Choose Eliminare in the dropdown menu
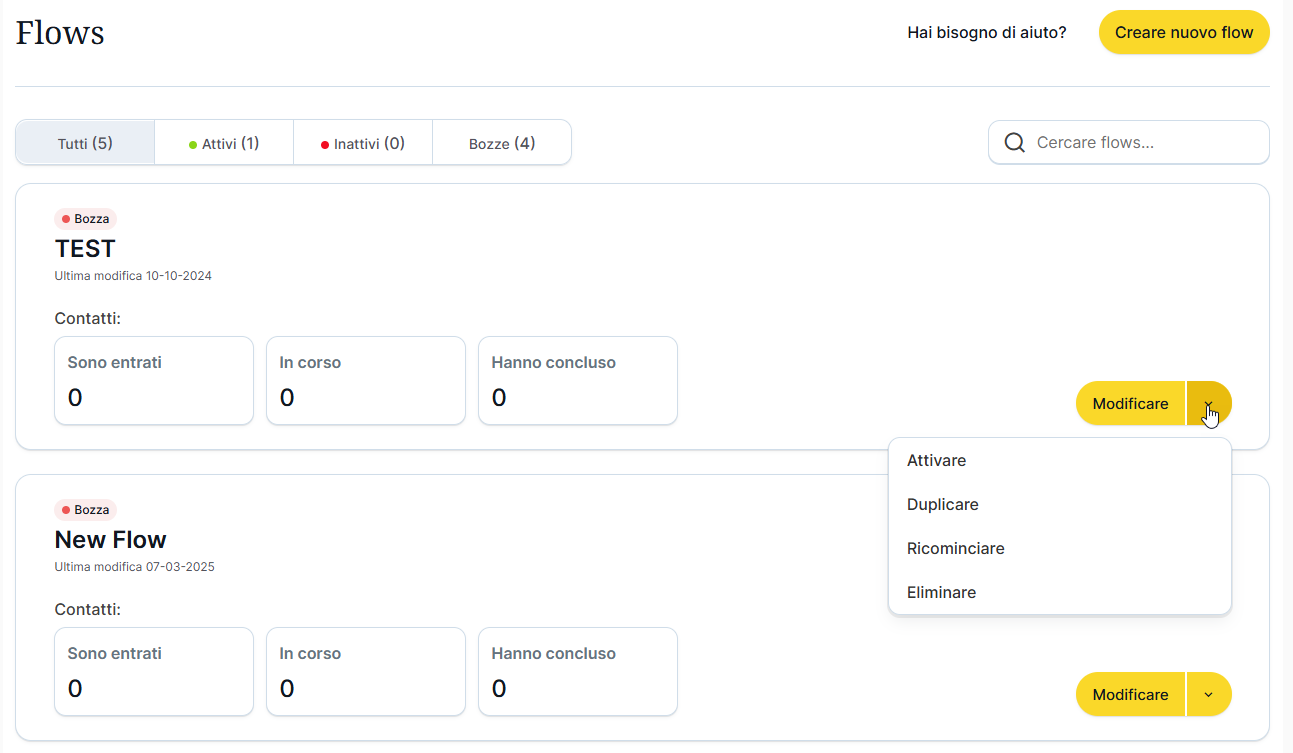Image resolution: width=1293 pixels, height=753 pixels. pos(941,593)
